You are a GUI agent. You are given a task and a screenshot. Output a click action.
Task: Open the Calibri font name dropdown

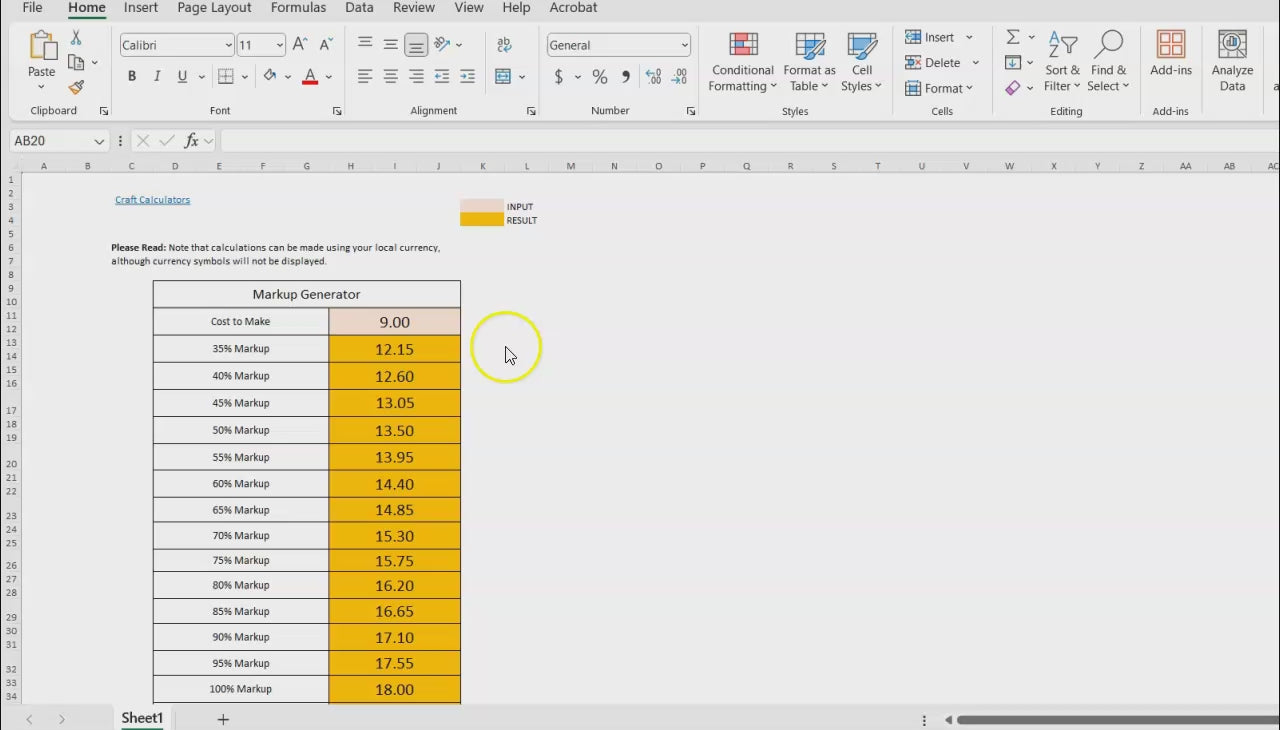point(228,45)
